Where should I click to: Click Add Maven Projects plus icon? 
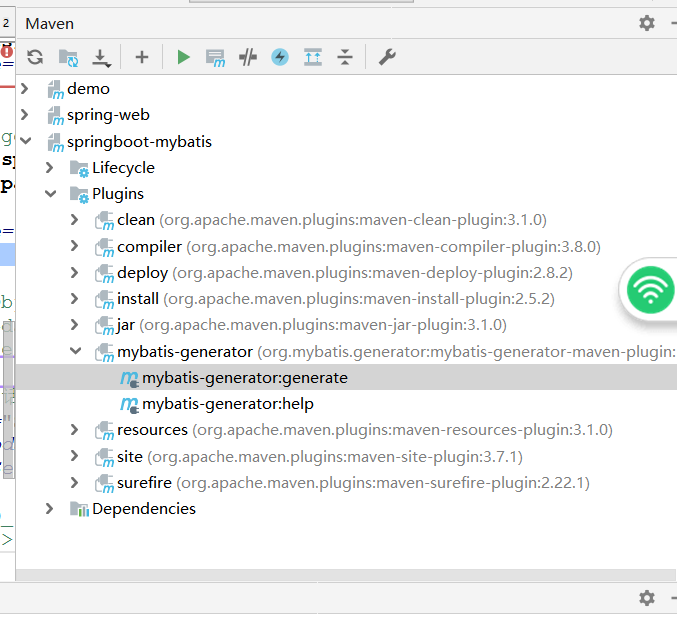click(142, 57)
